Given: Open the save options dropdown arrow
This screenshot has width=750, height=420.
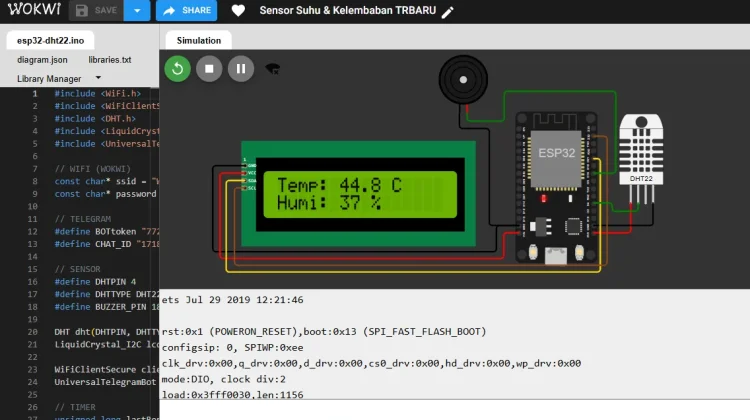Looking at the screenshot, I should 137,11.
